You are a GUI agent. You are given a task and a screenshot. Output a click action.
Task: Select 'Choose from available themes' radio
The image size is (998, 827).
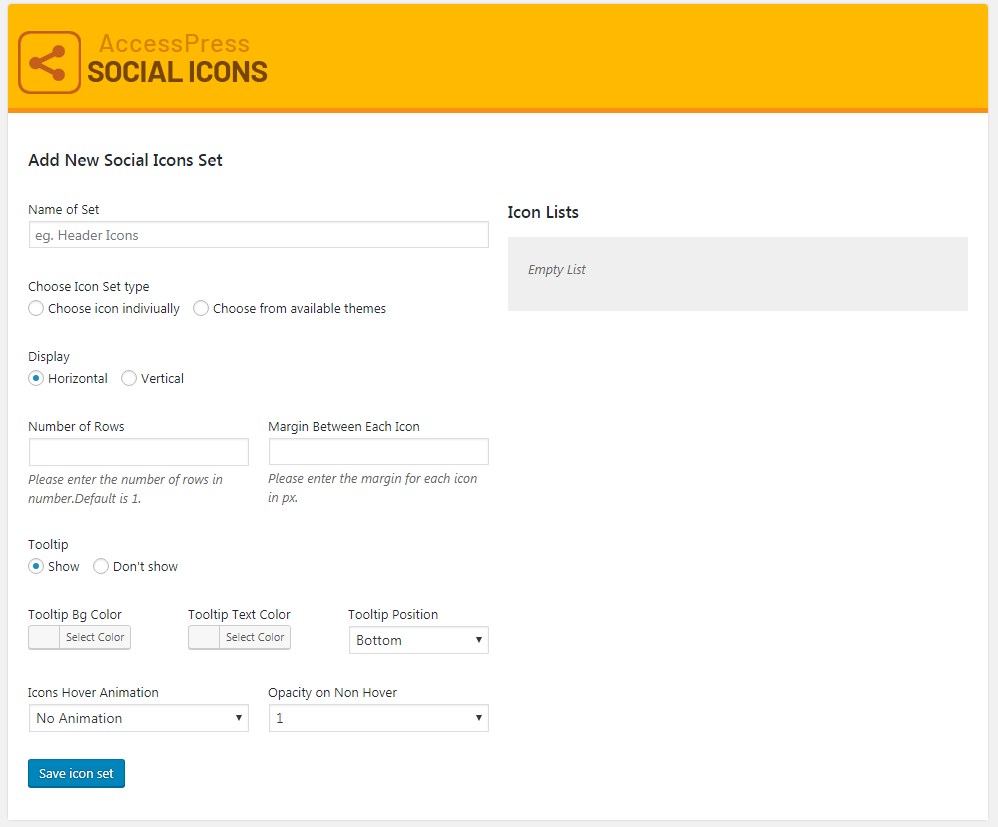coord(202,309)
